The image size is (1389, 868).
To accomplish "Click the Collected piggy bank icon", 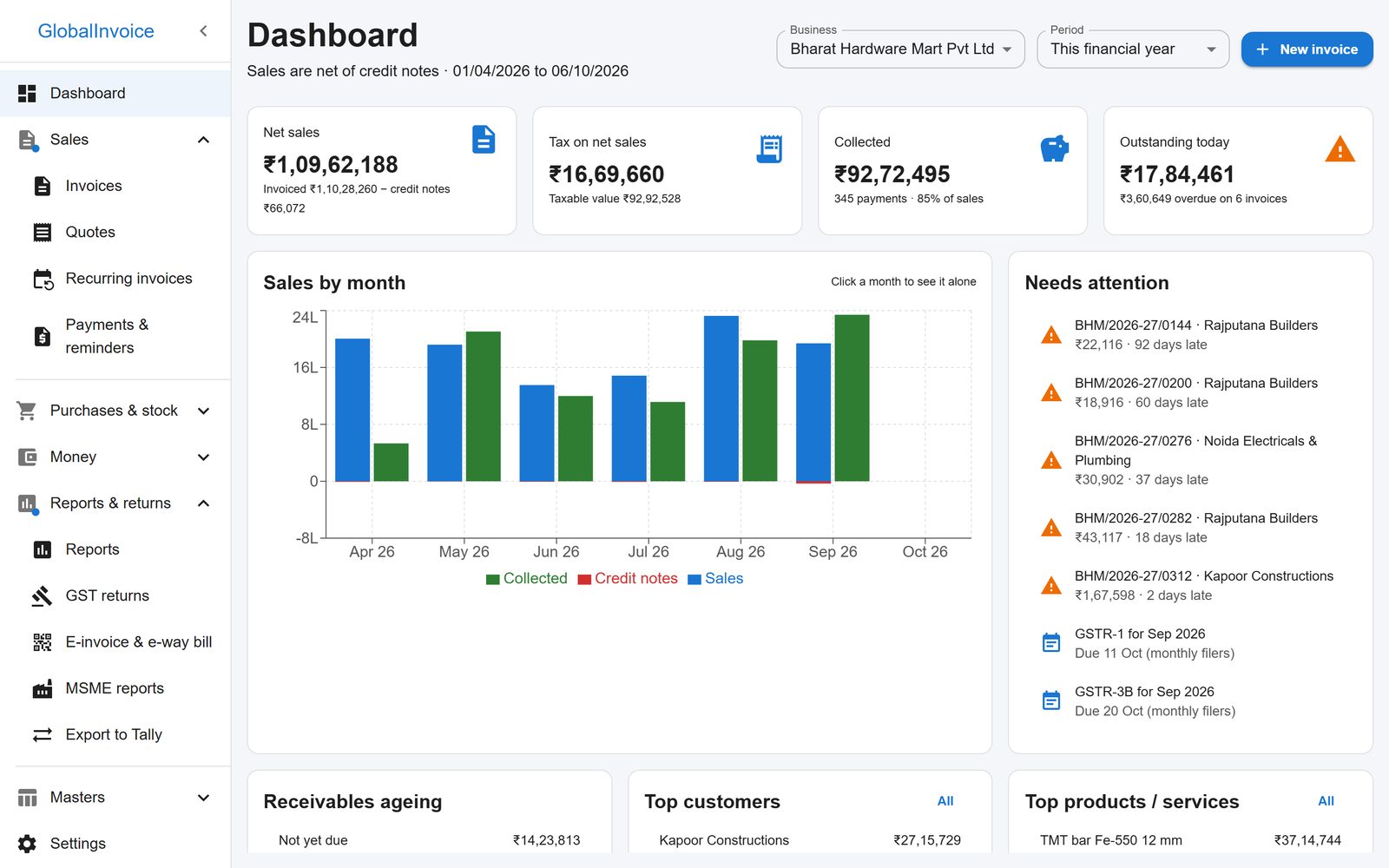I will pos(1055,148).
